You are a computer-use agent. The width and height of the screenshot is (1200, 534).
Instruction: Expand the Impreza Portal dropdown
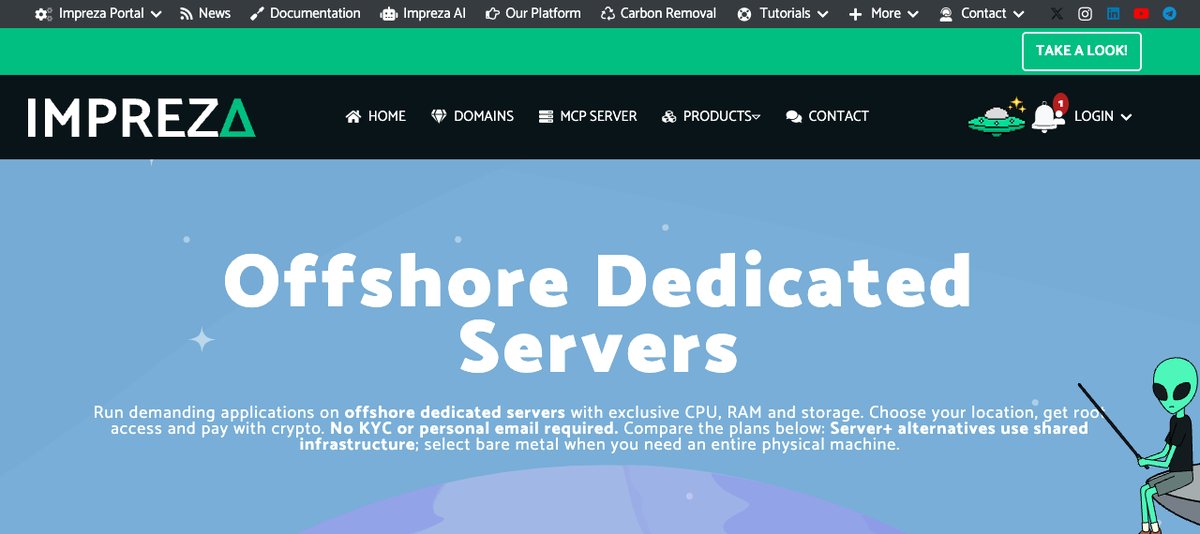[x=156, y=14]
